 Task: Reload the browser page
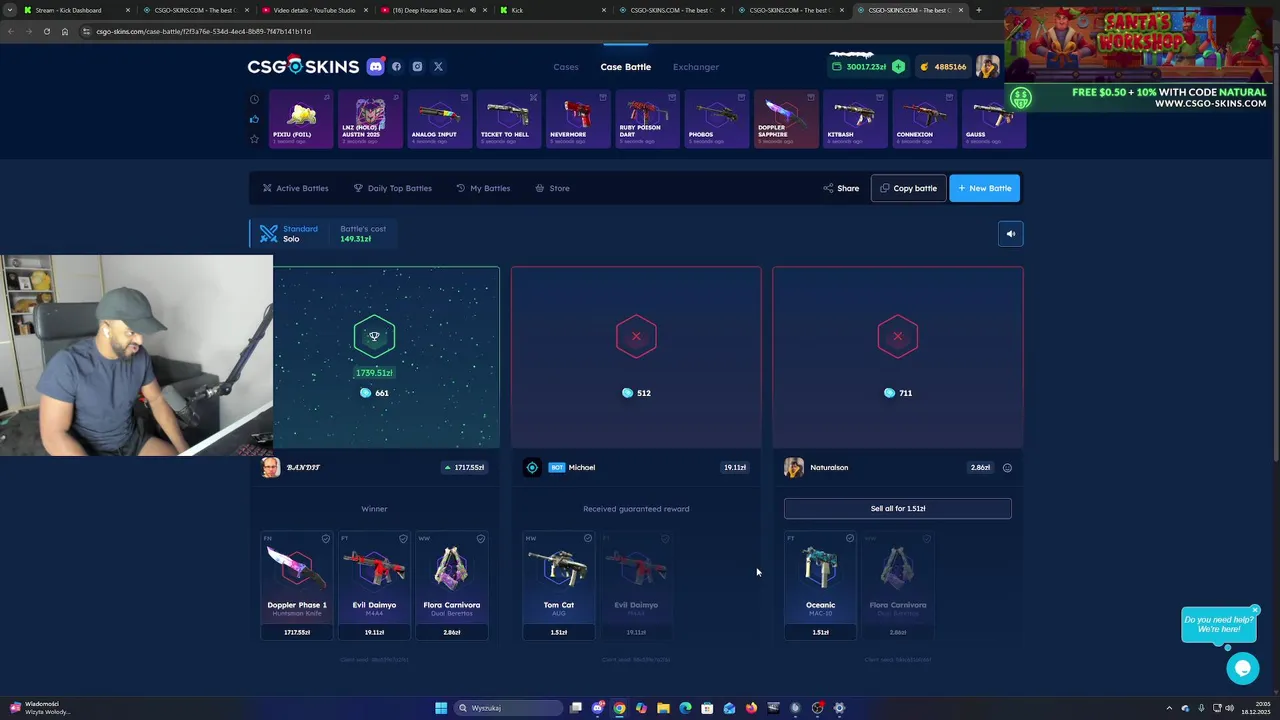click(46, 31)
